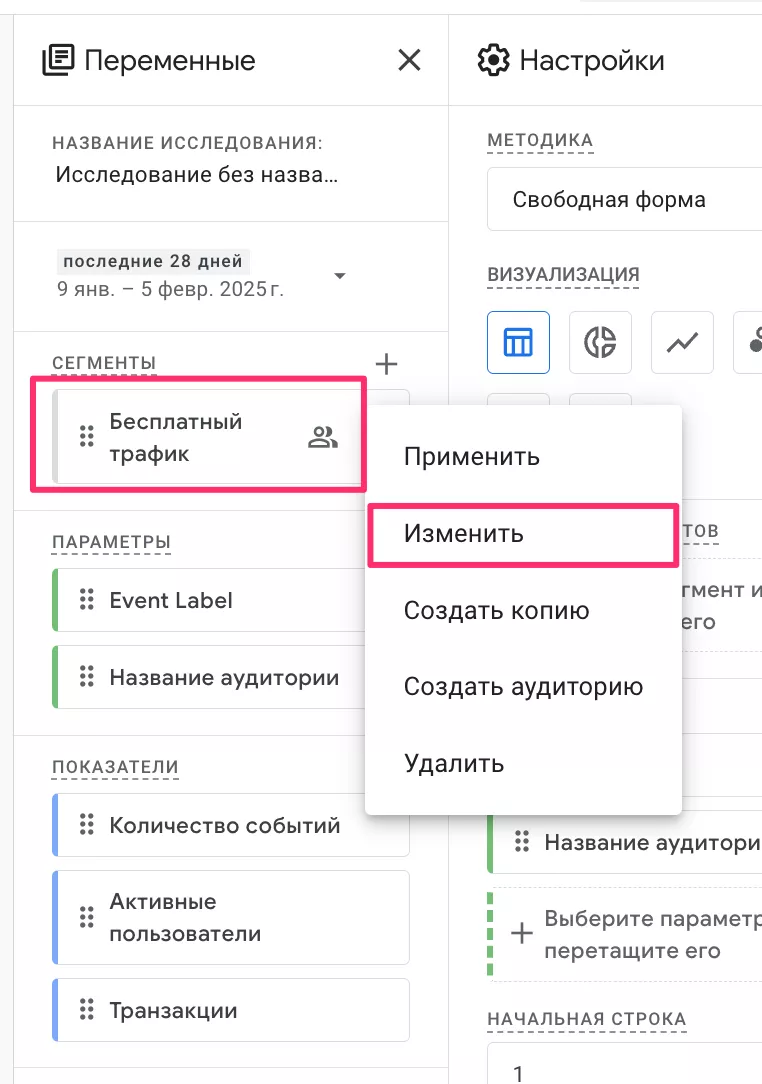762x1084 pixels.
Task: Click the Количество событий metric chip
Action: [x=231, y=825]
